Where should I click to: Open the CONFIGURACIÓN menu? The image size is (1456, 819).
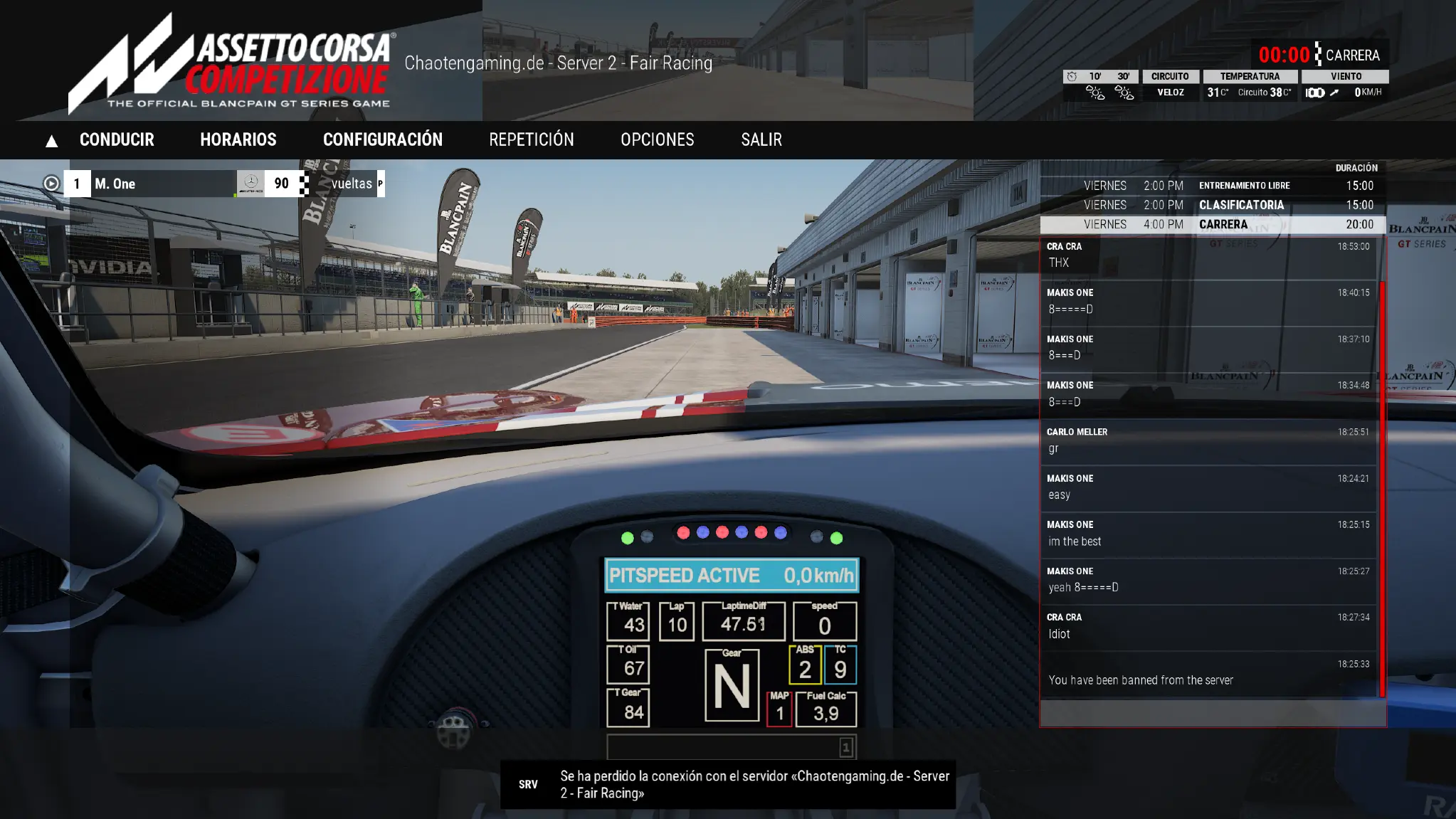(x=383, y=139)
